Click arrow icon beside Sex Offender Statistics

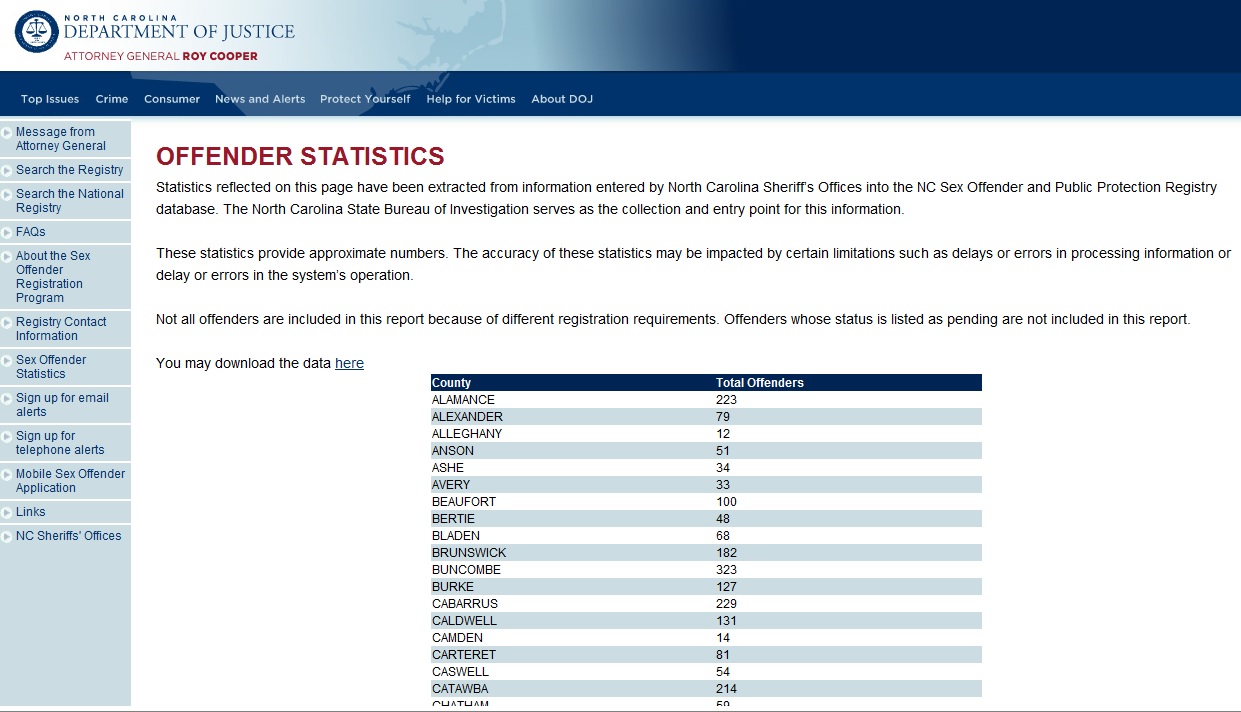(8, 360)
